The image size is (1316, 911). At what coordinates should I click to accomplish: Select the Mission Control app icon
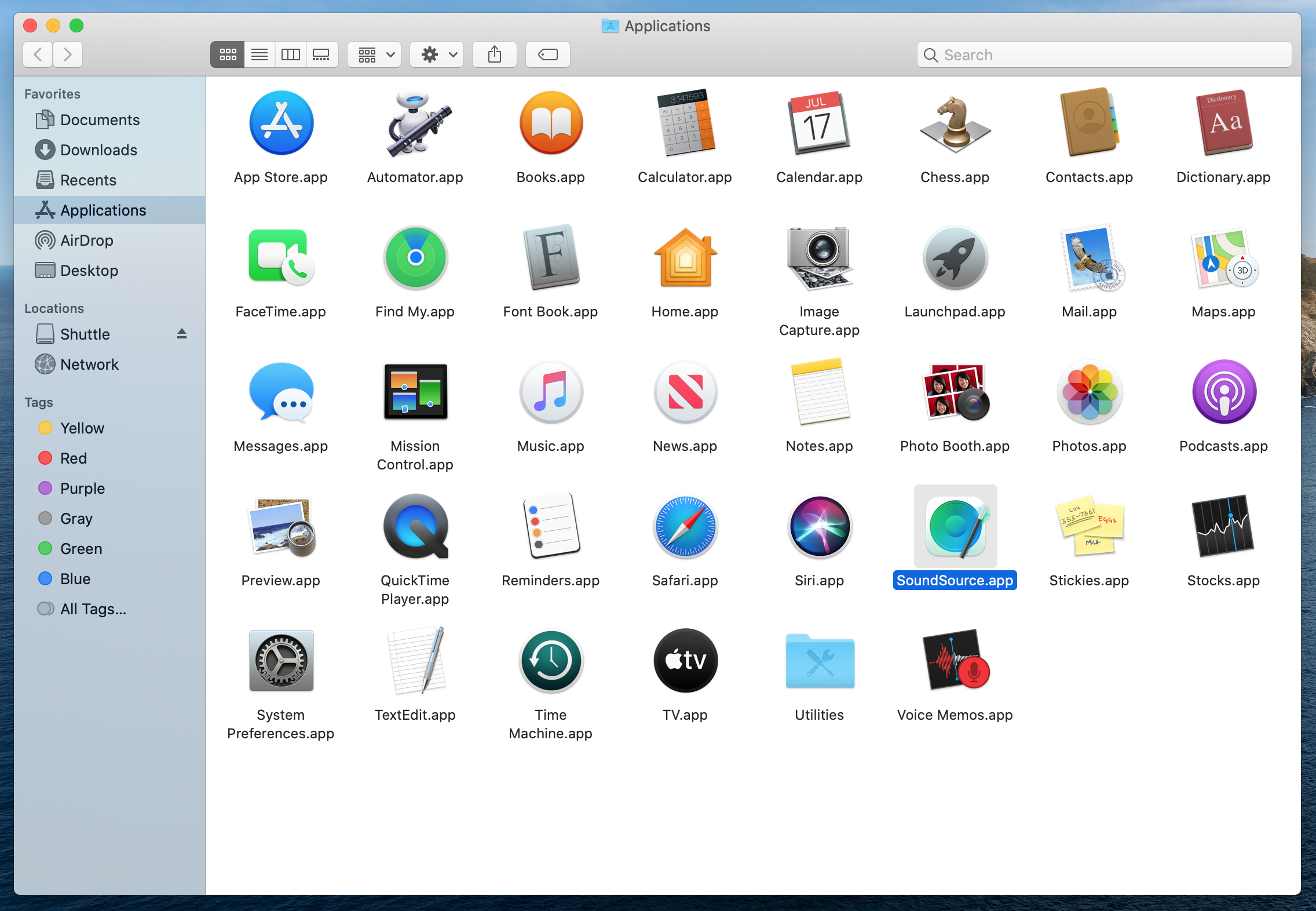[415, 392]
